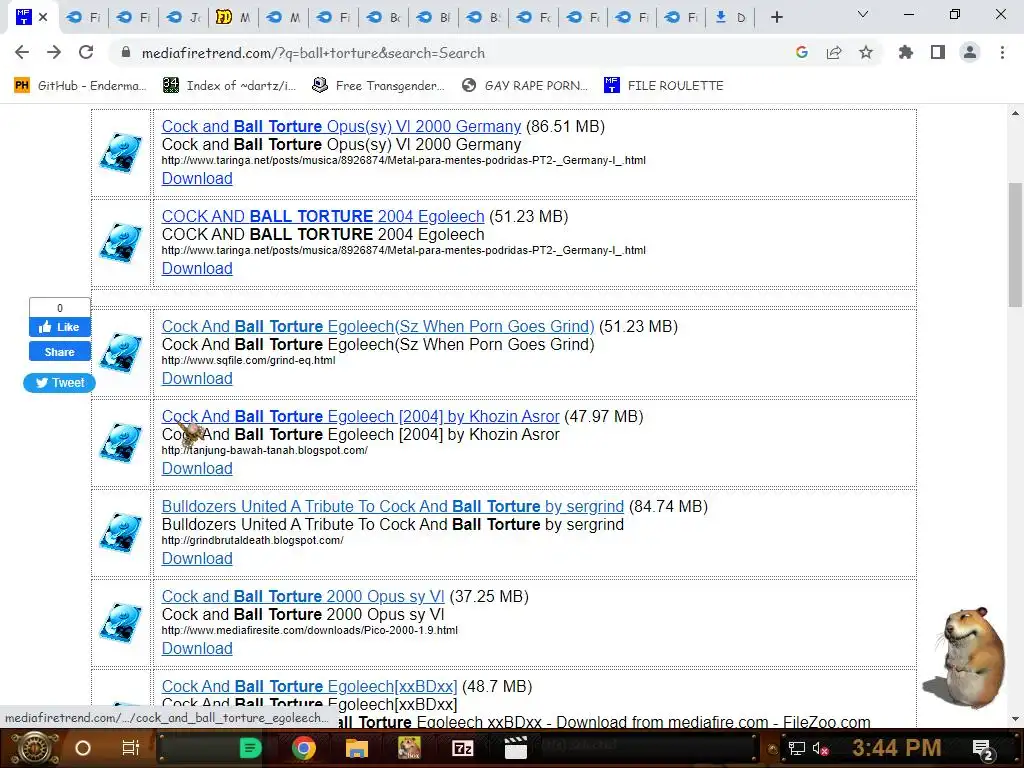Viewport: 1024px width, 768px height.
Task: Open Google Chrome from taskbar
Action: [304, 748]
